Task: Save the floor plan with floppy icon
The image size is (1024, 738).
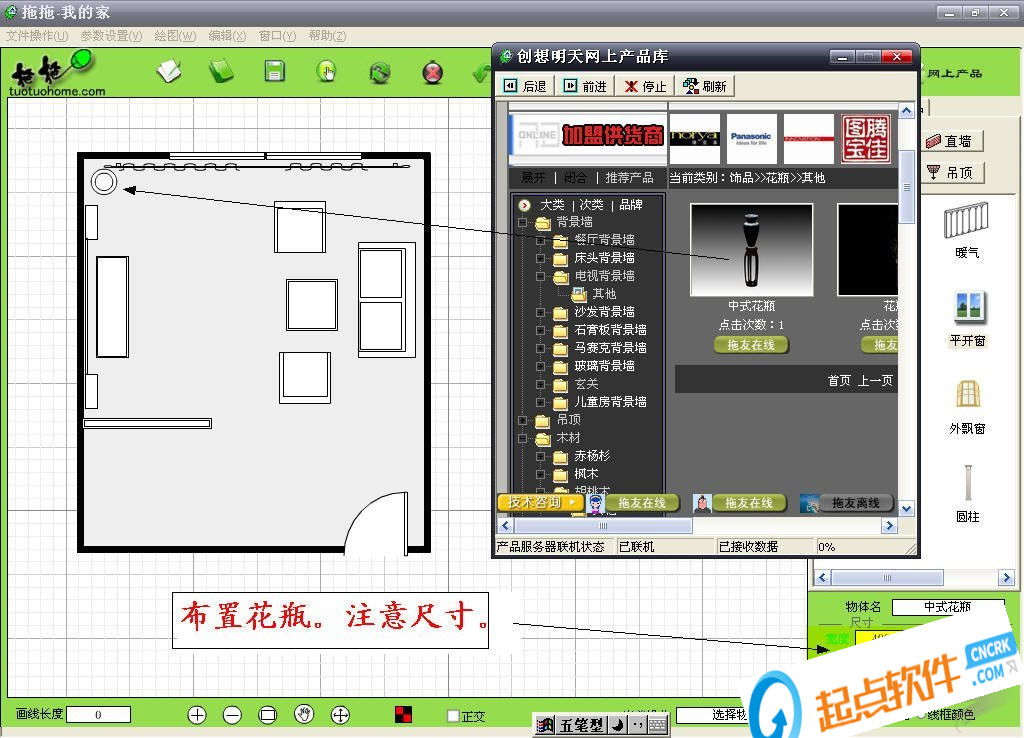Action: coord(274,71)
